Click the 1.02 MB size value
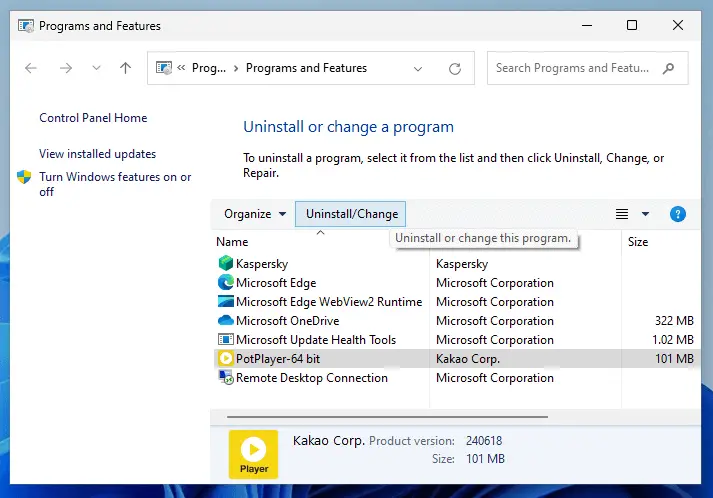The width and height of the screenshot is (713, 498). pyautogui.click(x=673, y=340)
